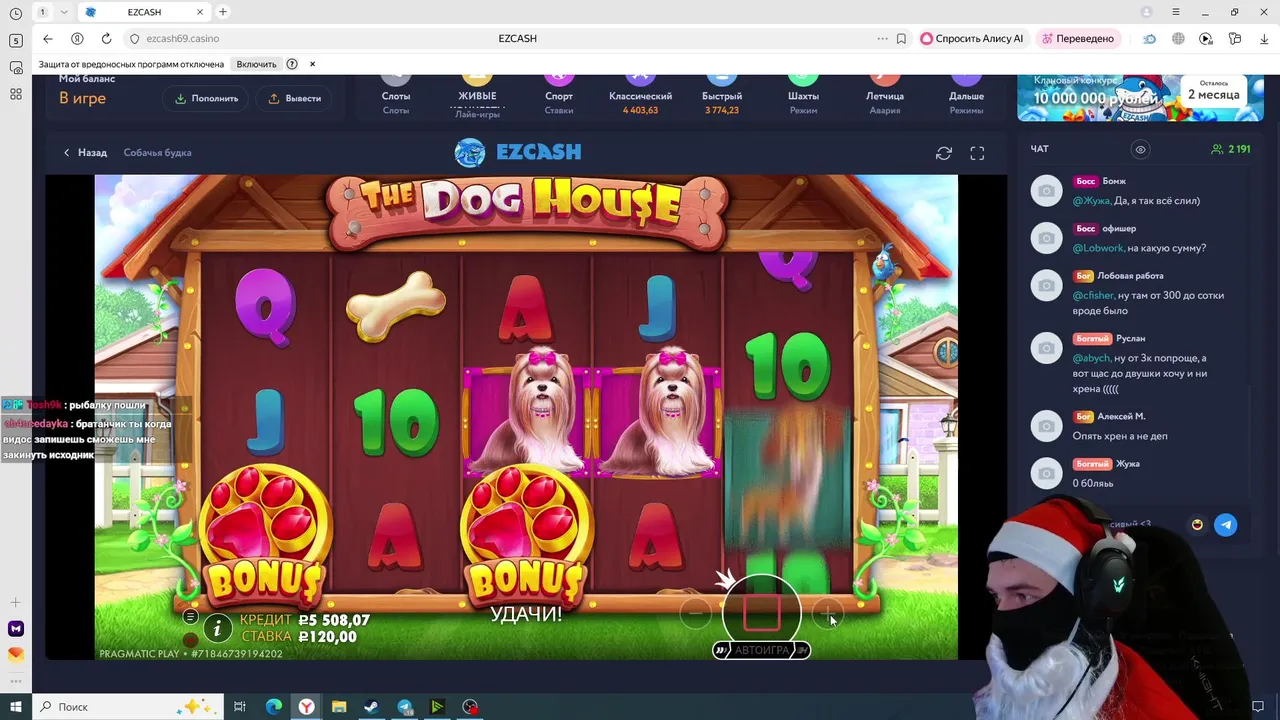The image size is (1280, 720).
Task: Toggle the slot sound button
Action: (190, 639)
